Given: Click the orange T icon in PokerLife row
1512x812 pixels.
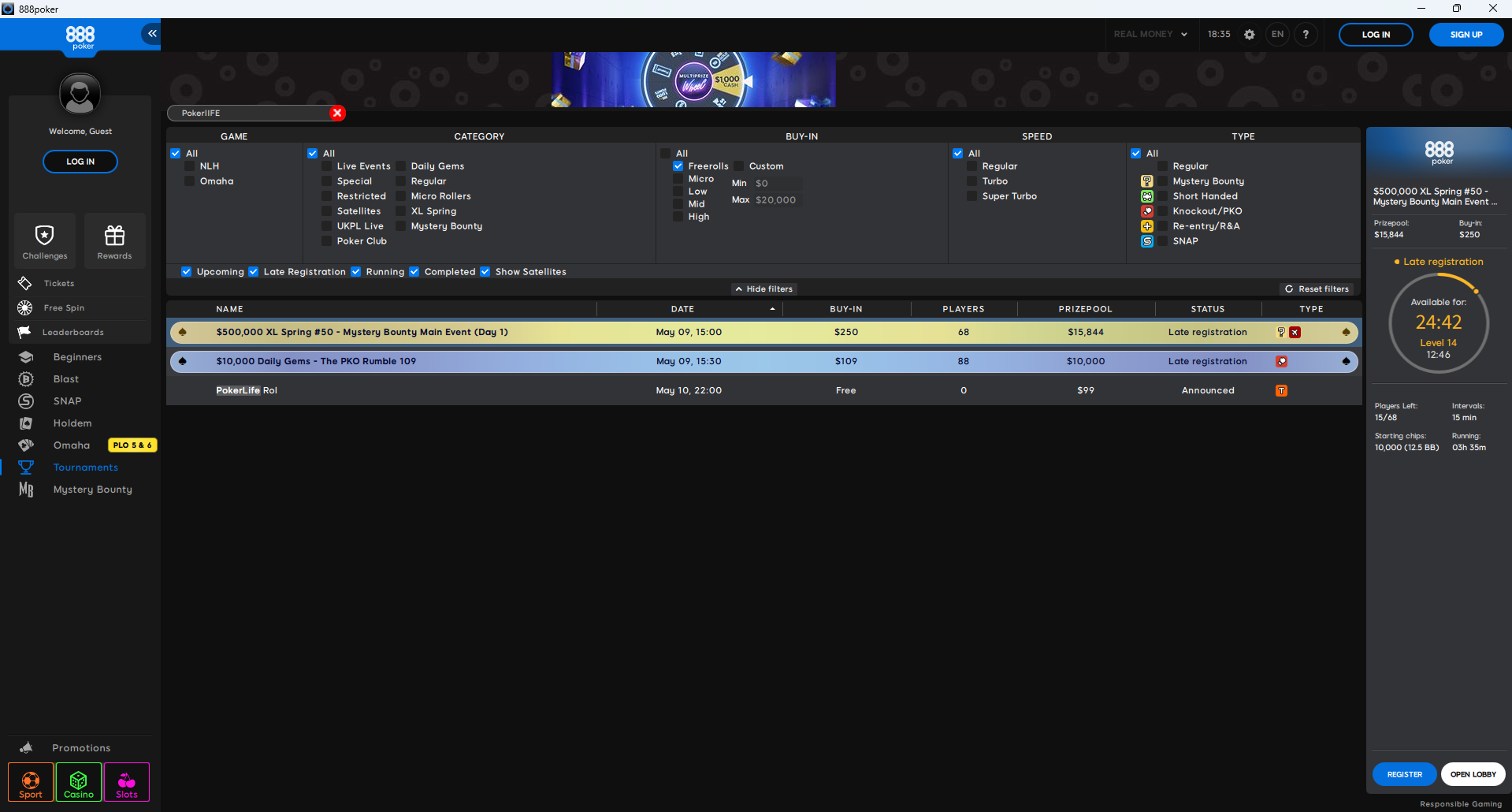Looking at the screenshot, I should (1282, 390).
